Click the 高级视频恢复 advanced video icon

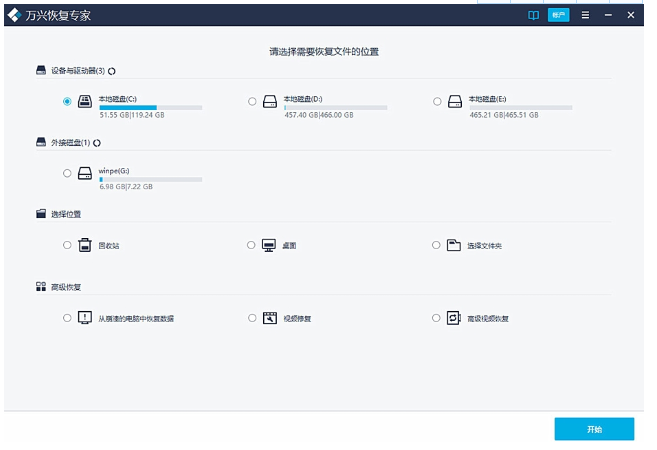point(454,318)
